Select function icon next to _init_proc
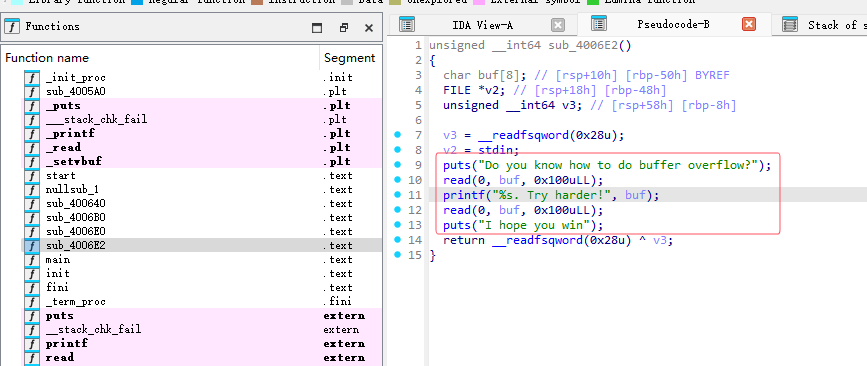This screenshot has width=867, height=366. pos(32,78)
